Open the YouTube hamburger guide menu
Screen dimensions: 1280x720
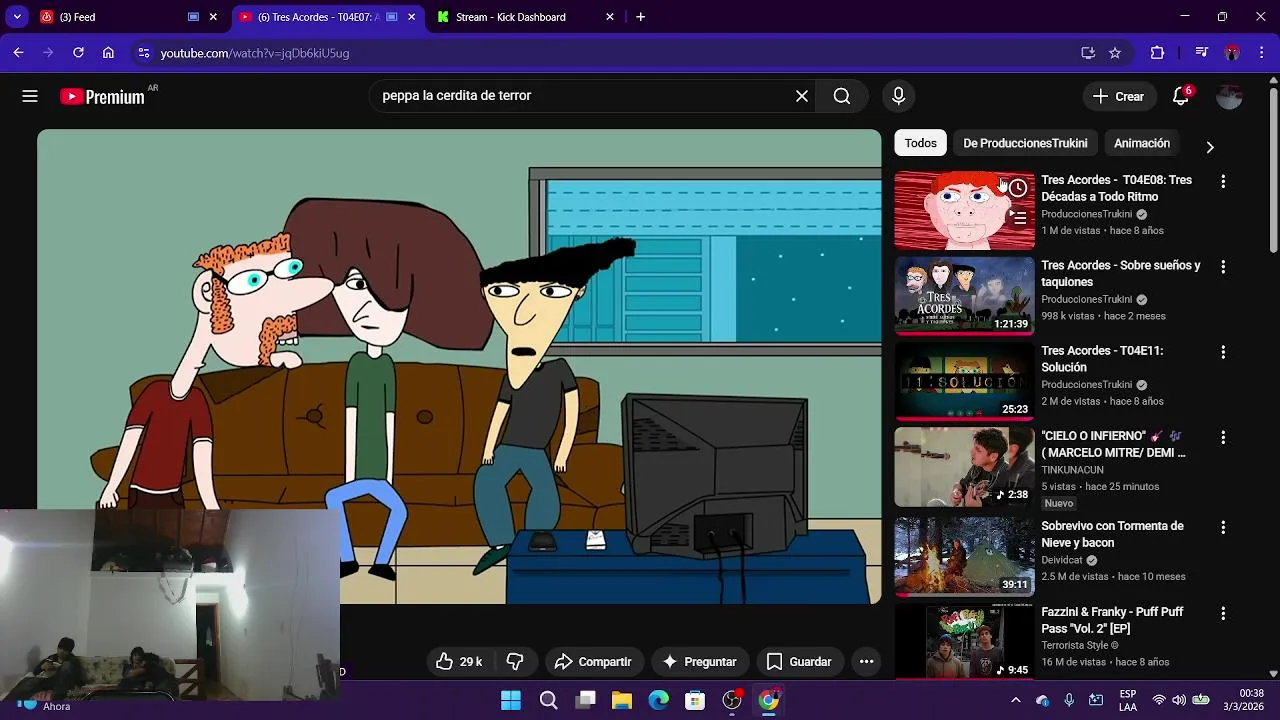(30, 96)
